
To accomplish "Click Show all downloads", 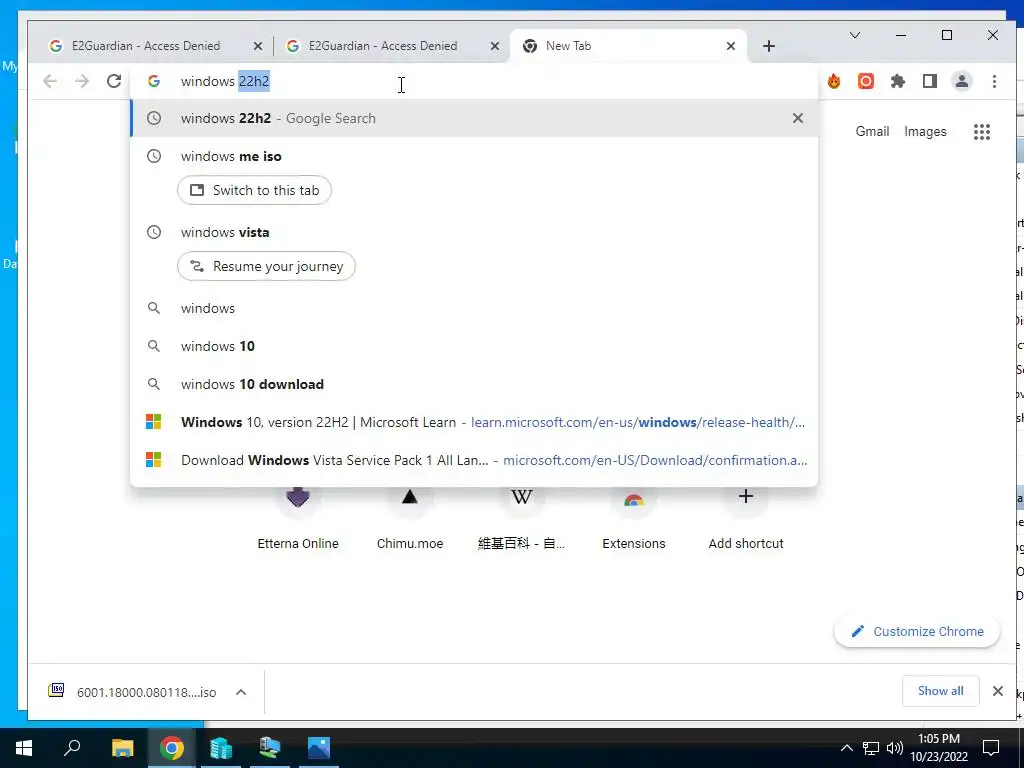I will (940, 691).
